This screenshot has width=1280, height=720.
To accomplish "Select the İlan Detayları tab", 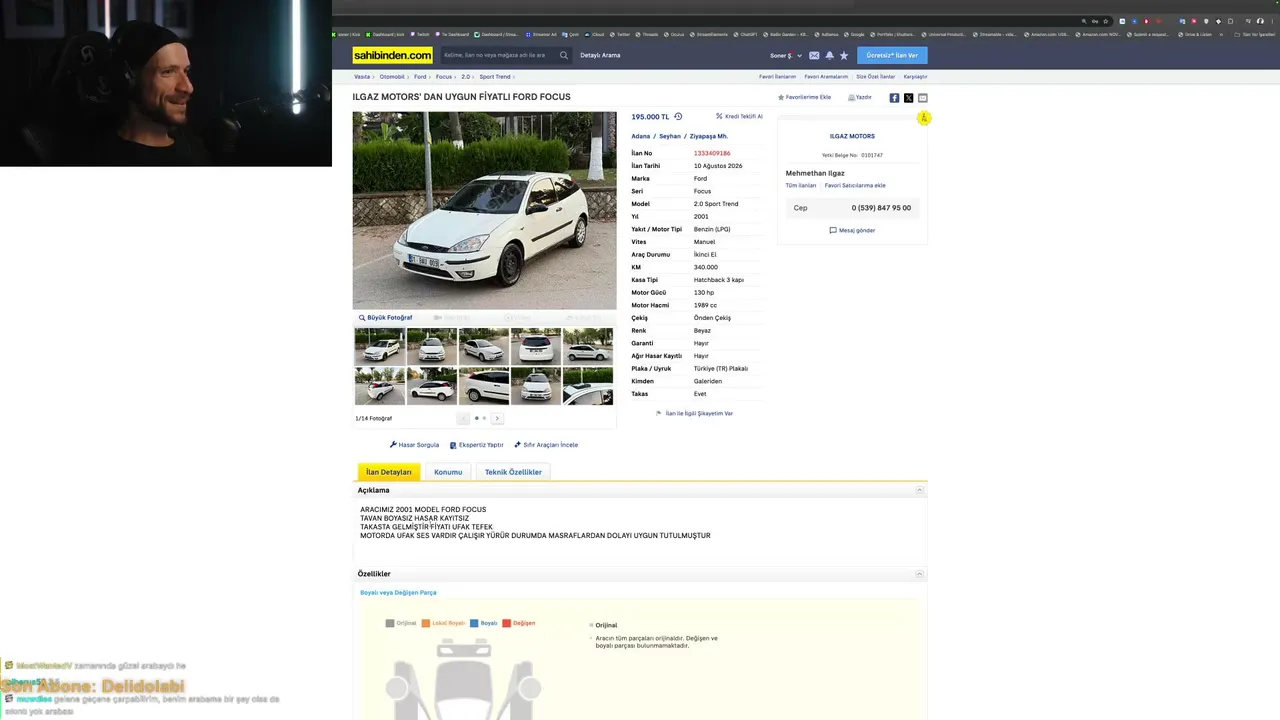I will 389,472.
